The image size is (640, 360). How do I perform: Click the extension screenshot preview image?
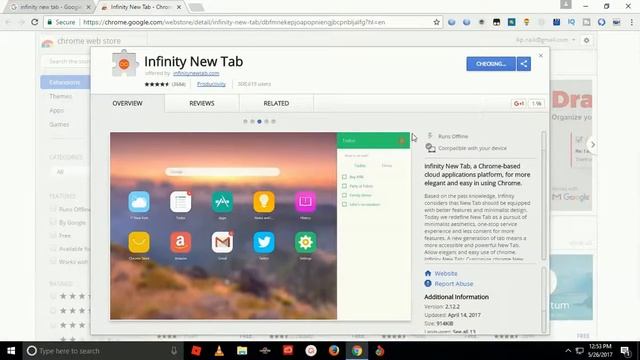tap(260, 226)
